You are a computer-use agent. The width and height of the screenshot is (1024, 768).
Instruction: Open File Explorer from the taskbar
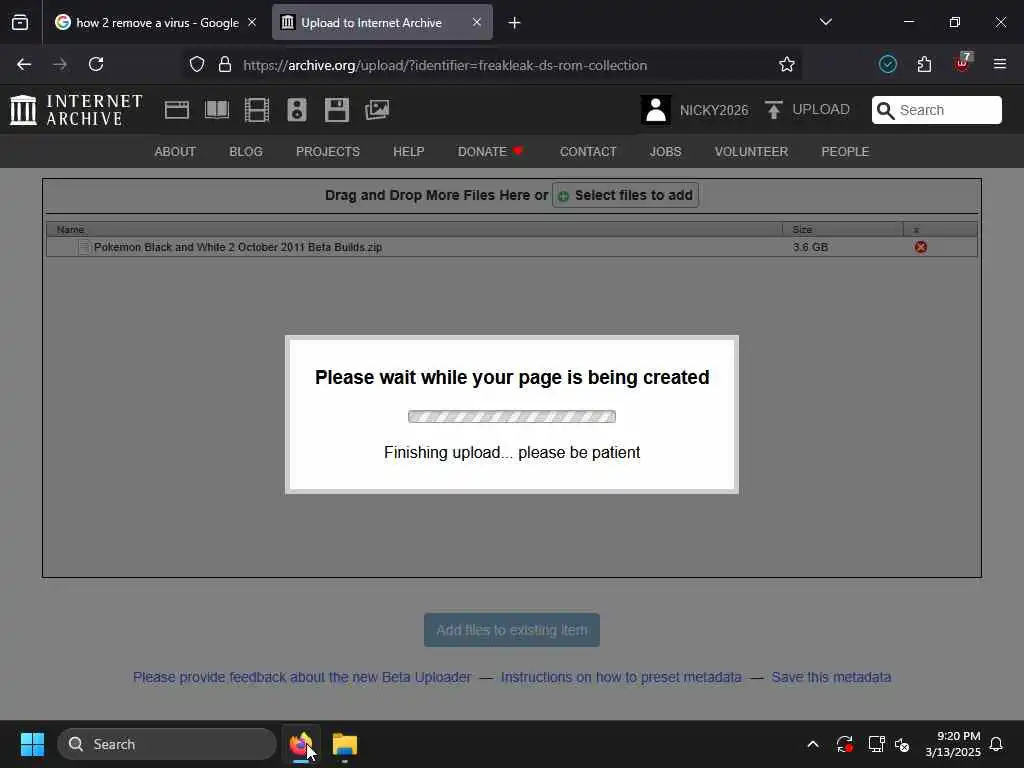pos(345,744)
